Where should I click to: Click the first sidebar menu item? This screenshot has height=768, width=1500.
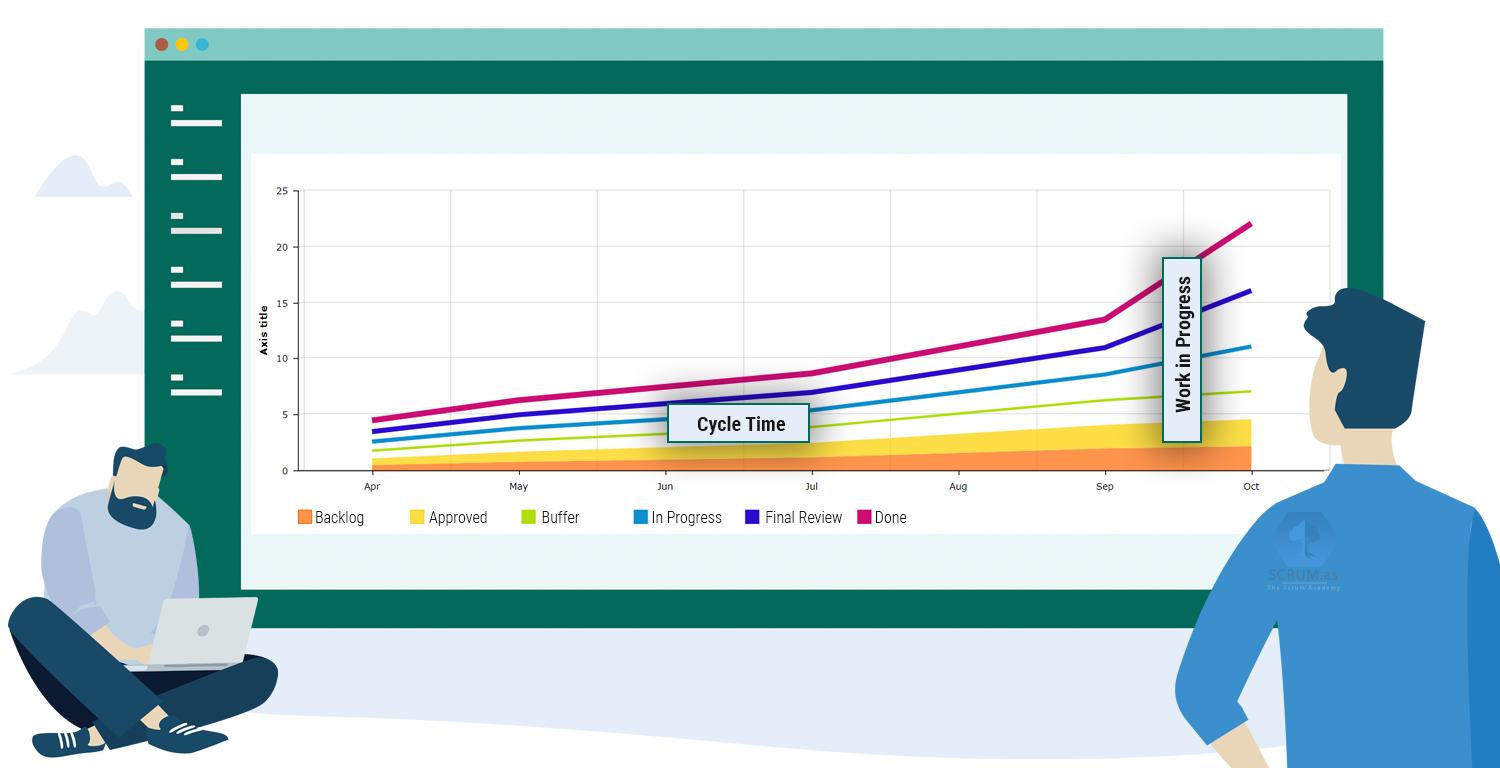pyautogui.click(x=196, y=116)
